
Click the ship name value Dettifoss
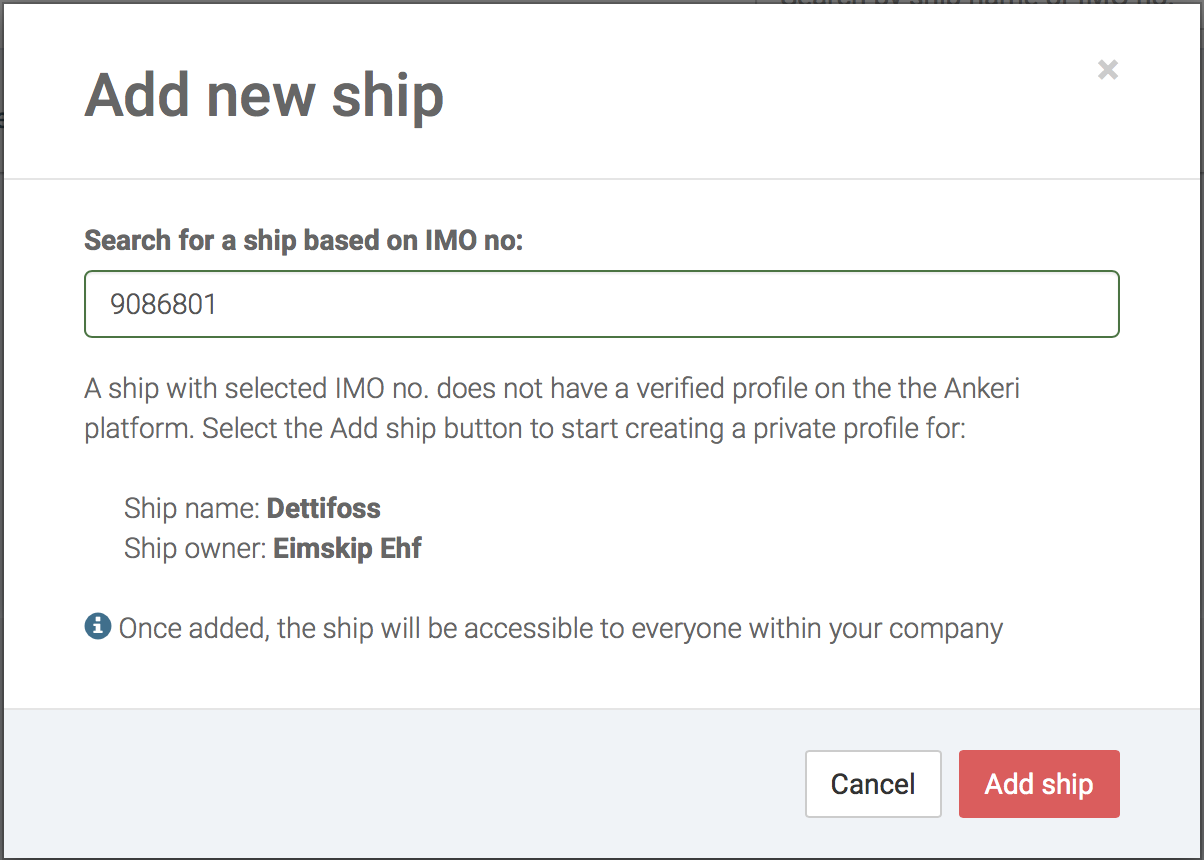pyautogui.click(x=323, y=508)
